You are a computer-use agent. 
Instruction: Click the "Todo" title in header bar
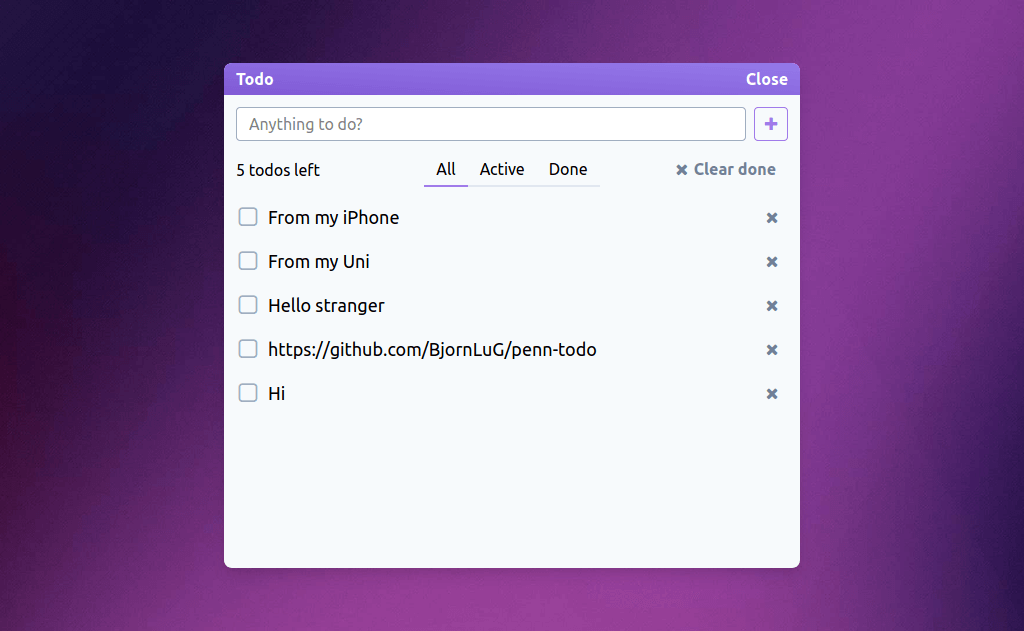click(x=255, y=79)
